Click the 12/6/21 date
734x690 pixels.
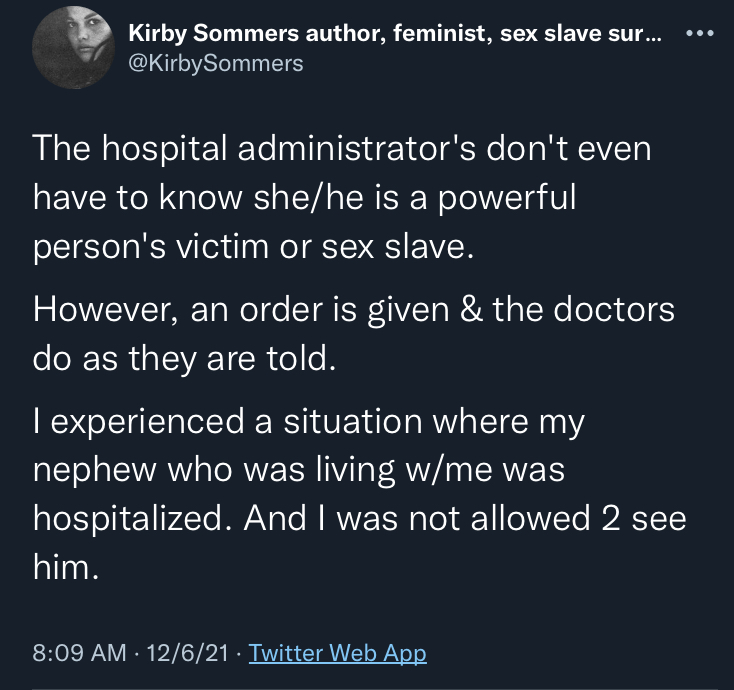point(188,653)
